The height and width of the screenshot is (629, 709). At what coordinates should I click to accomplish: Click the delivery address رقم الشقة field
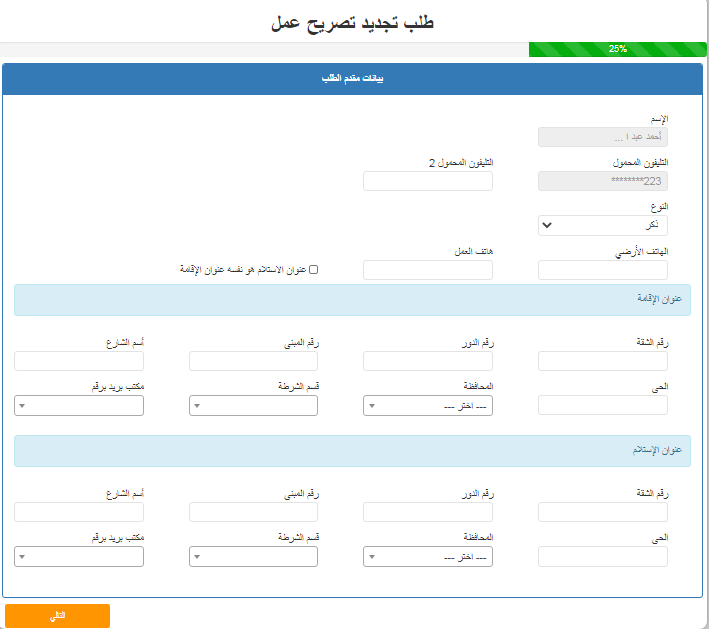[x=602, y=512]
